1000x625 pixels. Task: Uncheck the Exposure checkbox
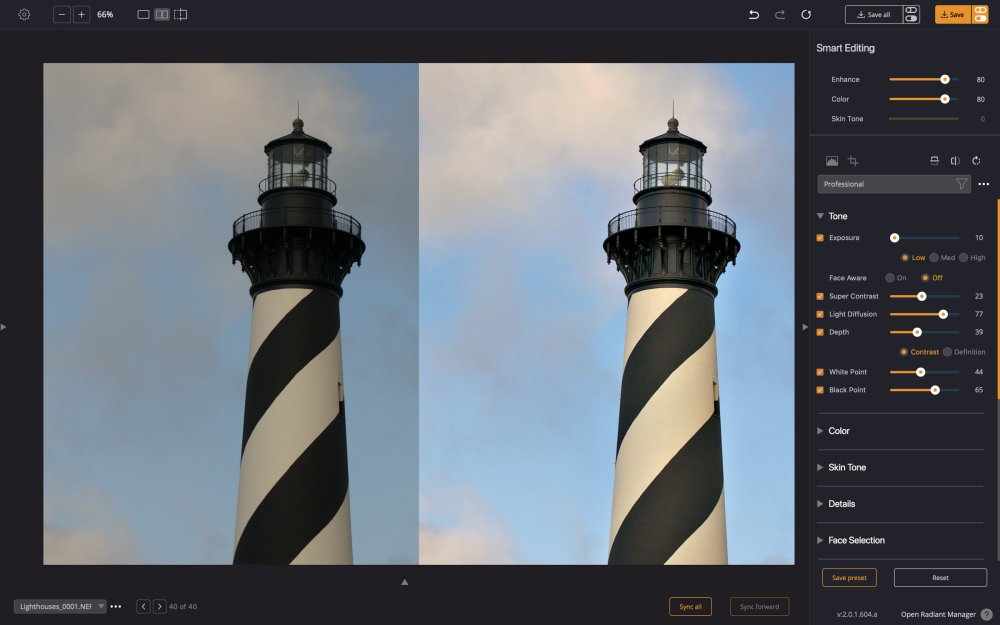tap(820, 238)
